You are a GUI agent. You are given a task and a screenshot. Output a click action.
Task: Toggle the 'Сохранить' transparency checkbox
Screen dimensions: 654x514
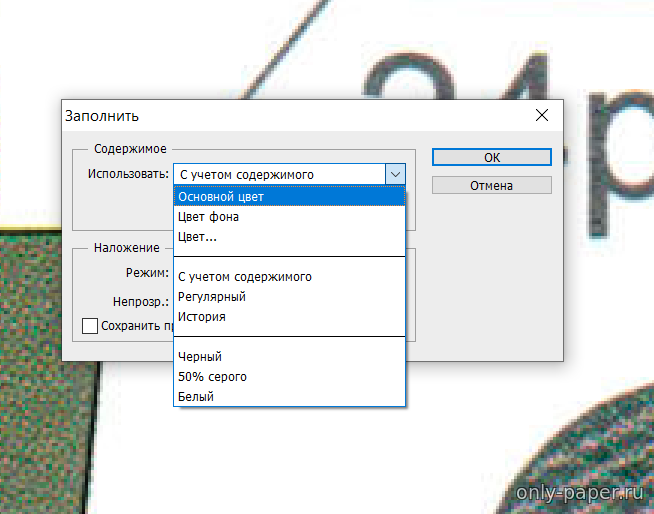click(90, 325)
